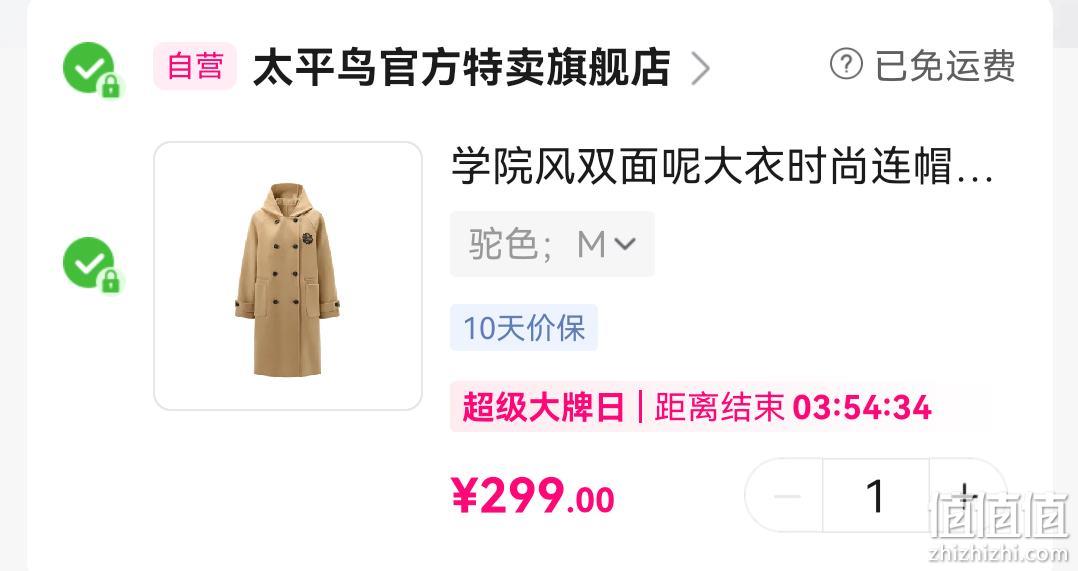Click the quantity field showing 1

tap(876, 495)
